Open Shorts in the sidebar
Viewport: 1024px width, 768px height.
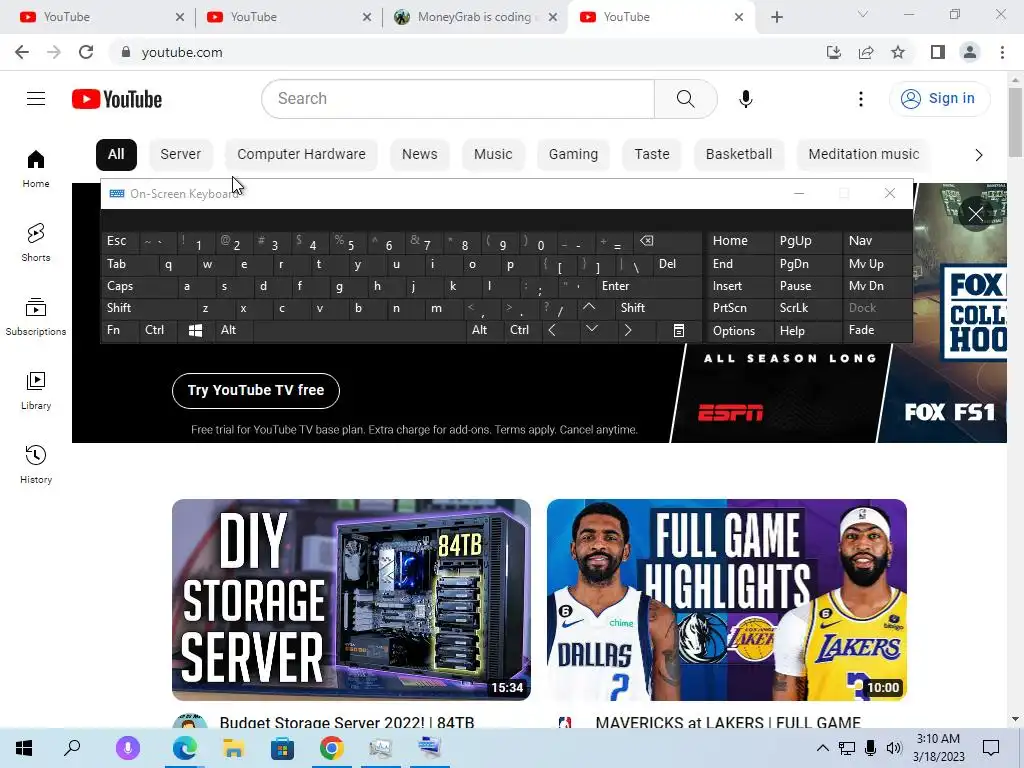(x=36, y=242)
